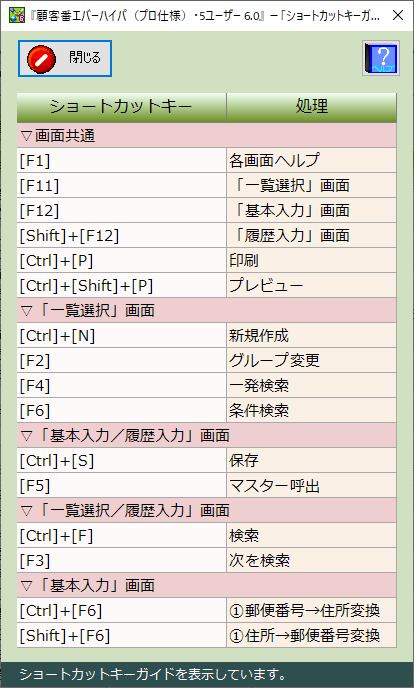414x688 pixels.
Task: Select the グループ変更 cell
Action: click(311, 361)
